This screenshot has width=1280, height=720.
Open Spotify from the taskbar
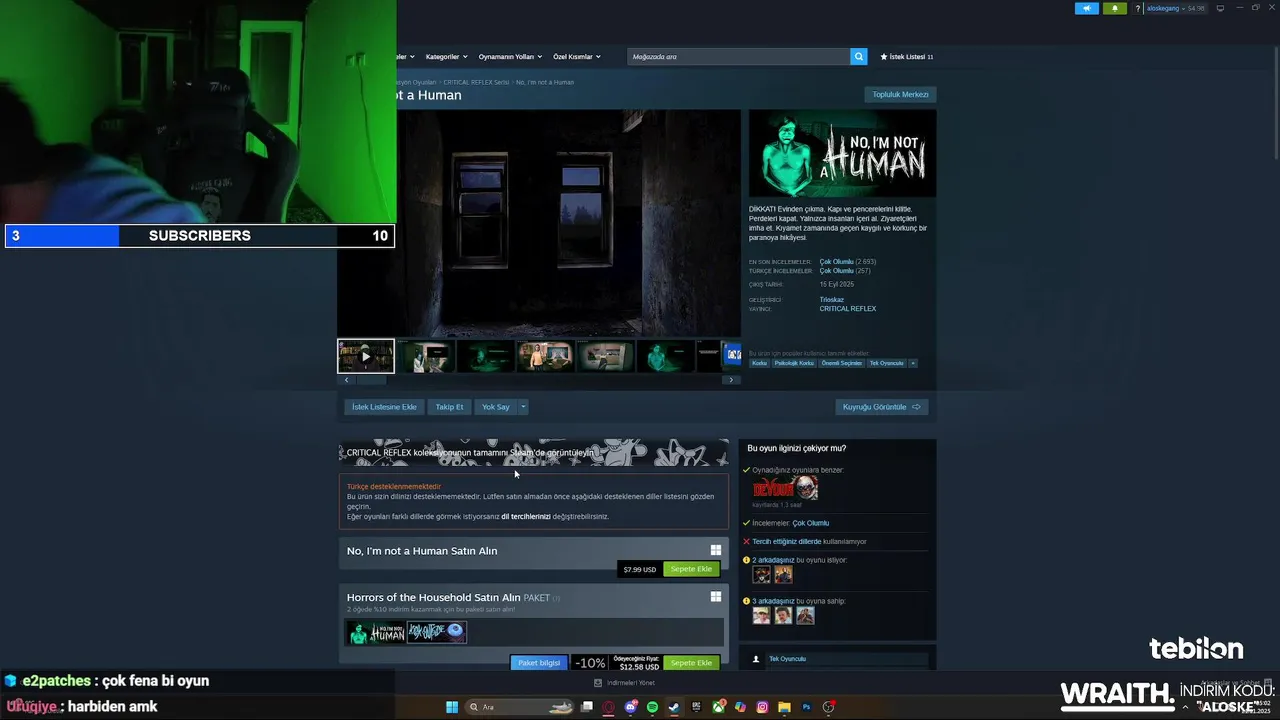point(652,707)
